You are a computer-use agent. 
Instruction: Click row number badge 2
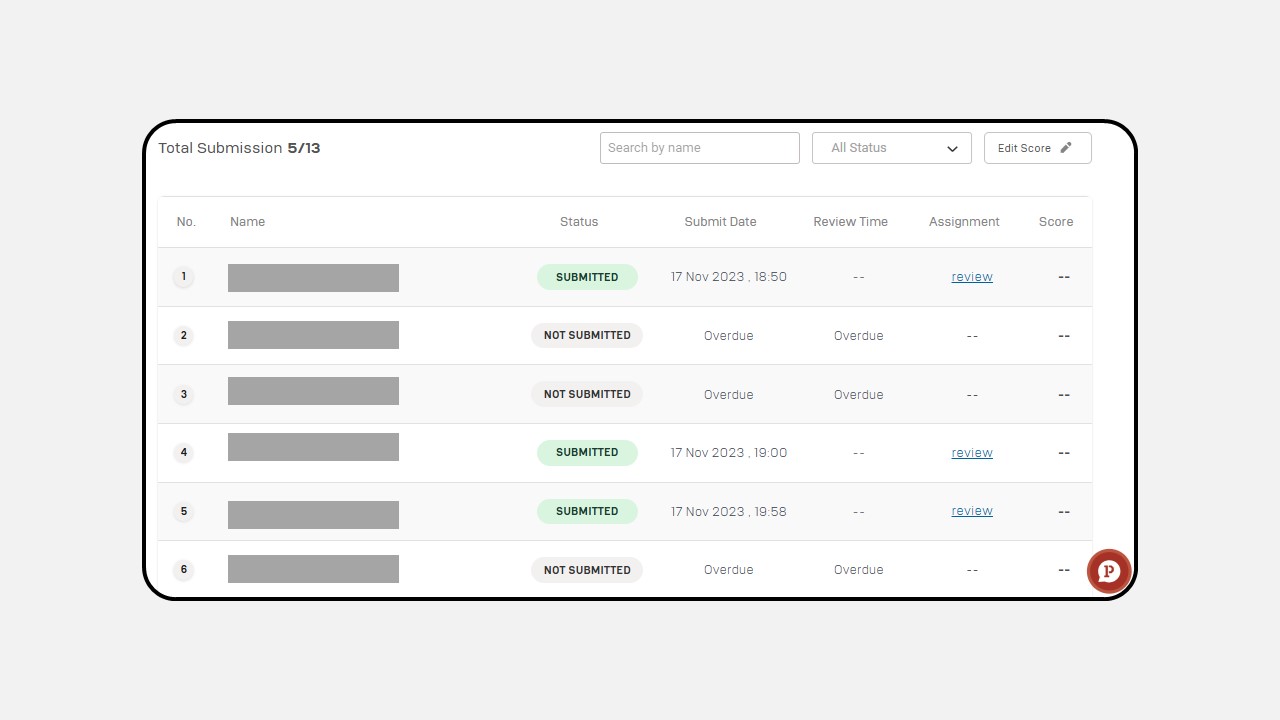coord(183,335)
